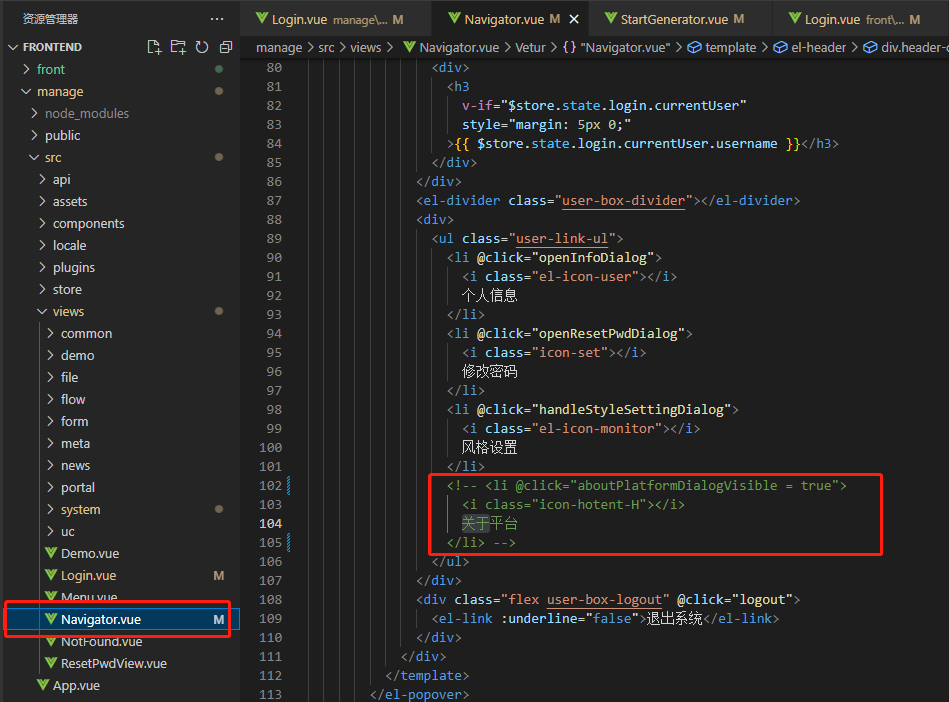Close the Navigator.vue editor tab
This screenshot has height=702, width=949.
(573, 19)
